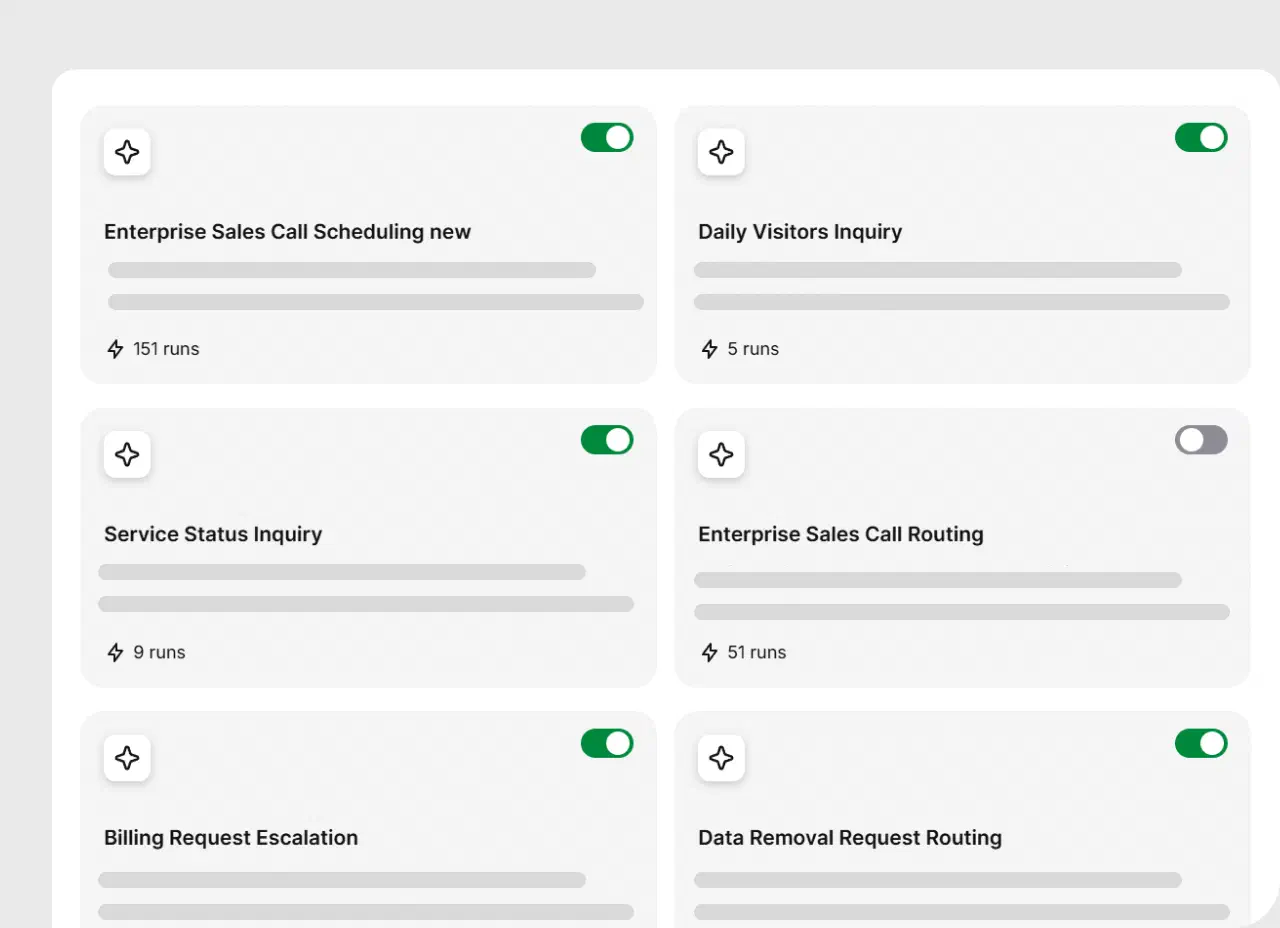
Task: Click sparkle icon on Enterprise Sales Call Routing card
Action: 721,454
